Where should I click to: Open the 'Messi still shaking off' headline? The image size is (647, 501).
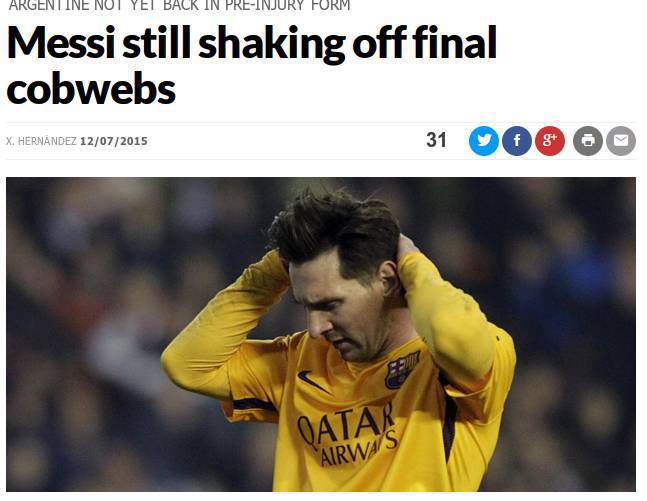coord(252,65)
